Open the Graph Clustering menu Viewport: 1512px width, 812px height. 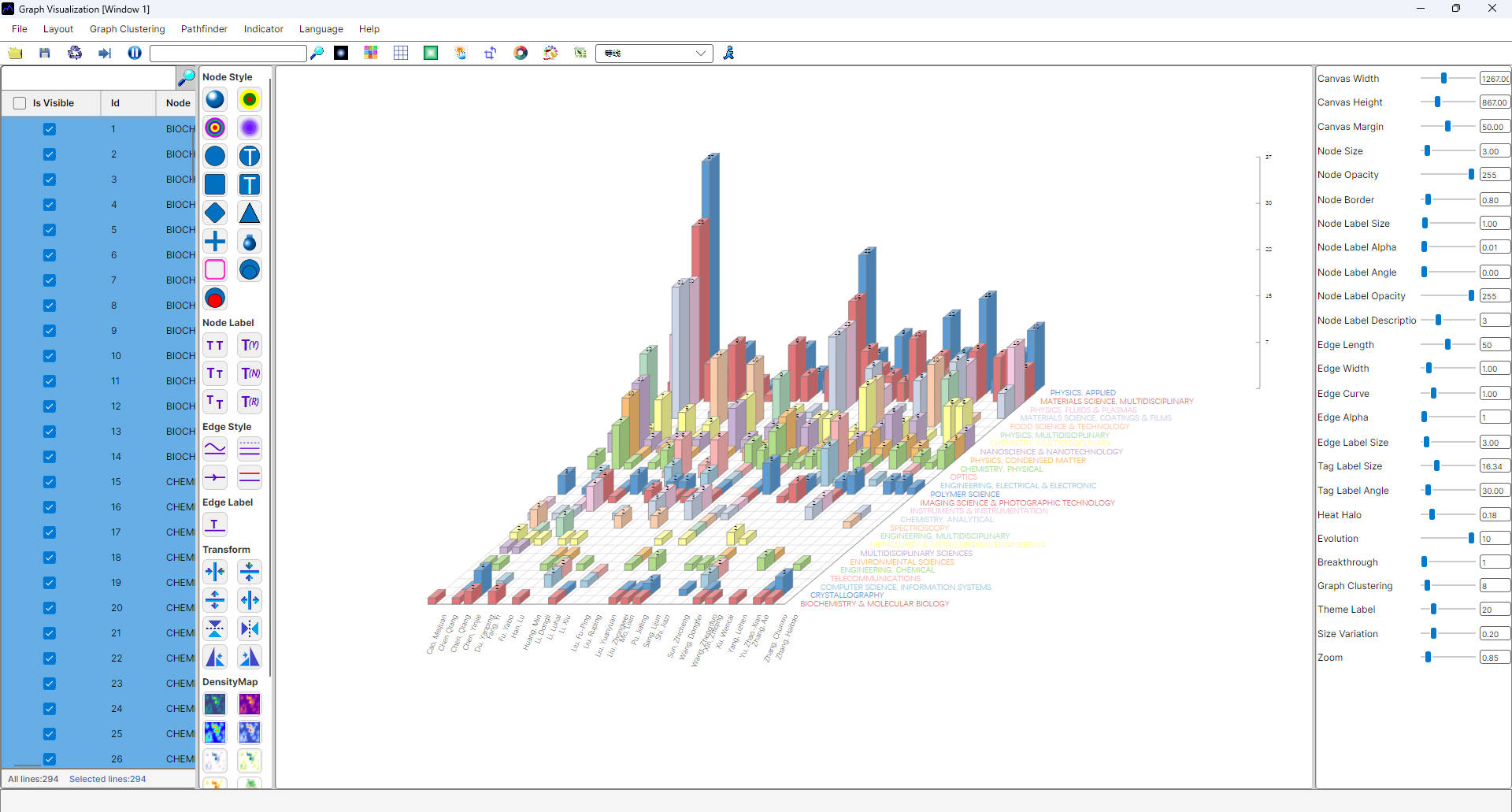click(x=127, y=29)
